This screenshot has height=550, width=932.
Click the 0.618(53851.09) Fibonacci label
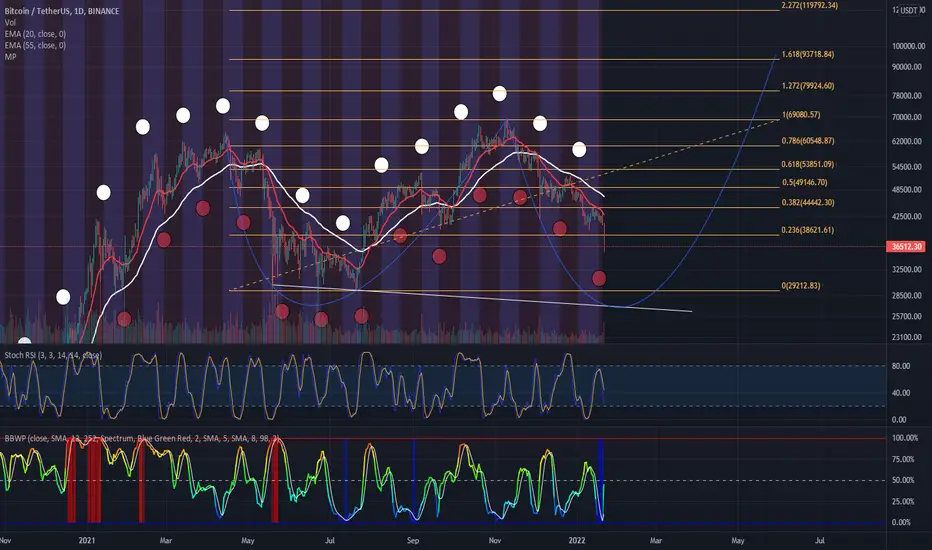click(807, 164)
